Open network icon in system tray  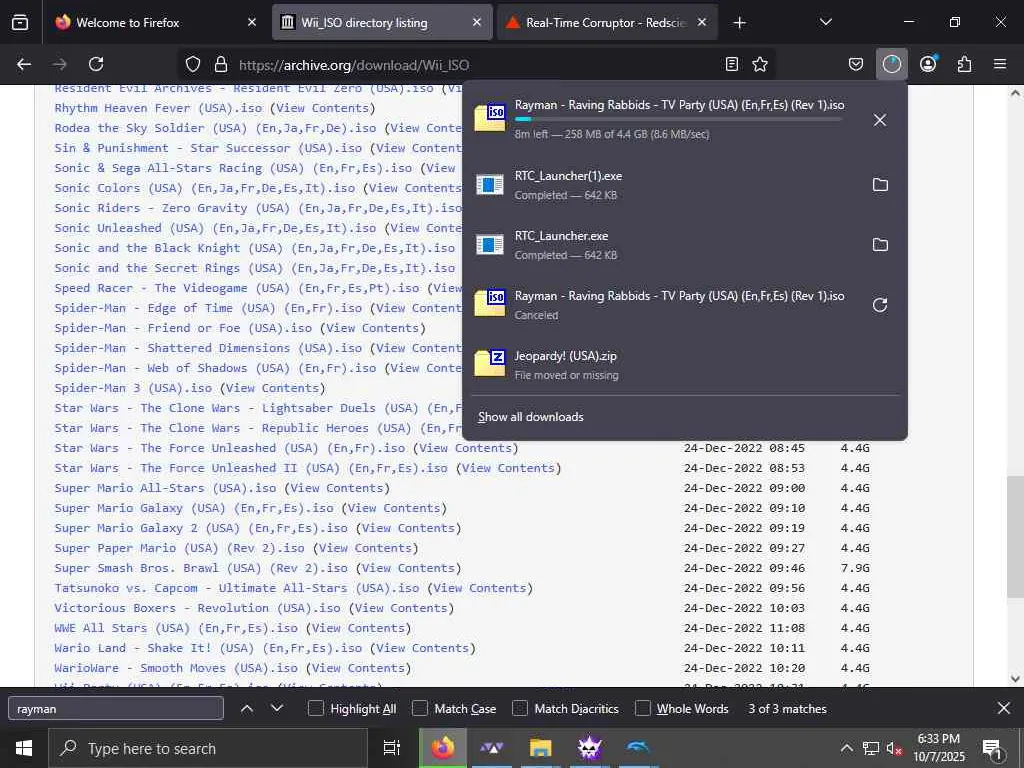click(871, 748)
